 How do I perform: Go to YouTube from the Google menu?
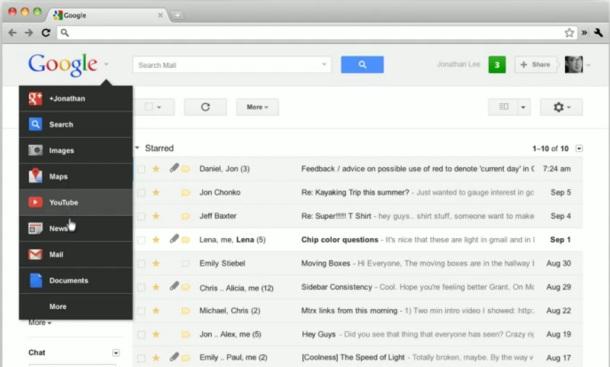click(x=76, y=202)
